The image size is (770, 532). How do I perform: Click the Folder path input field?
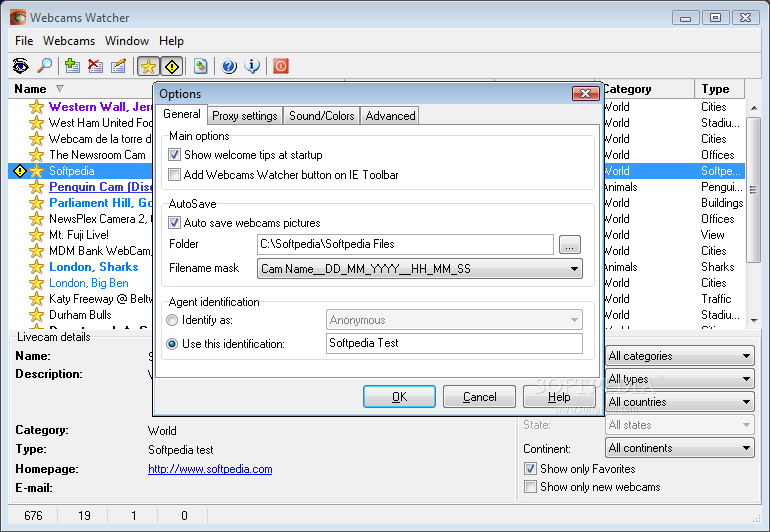click(405, 244)
